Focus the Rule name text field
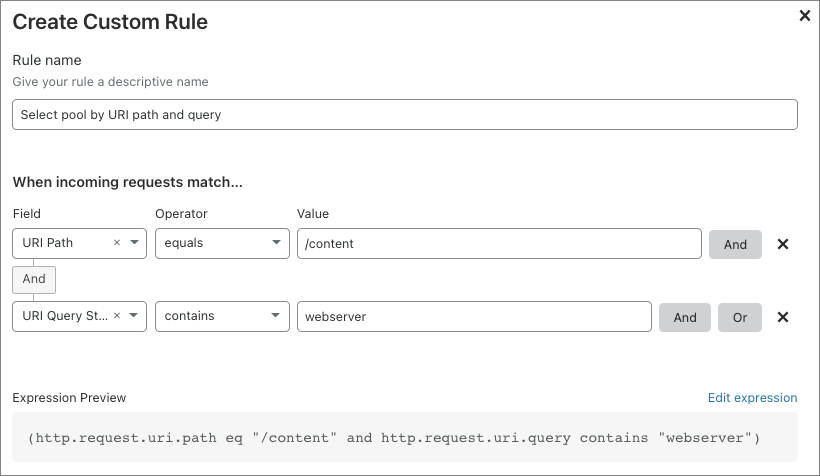 click(404, 114)
